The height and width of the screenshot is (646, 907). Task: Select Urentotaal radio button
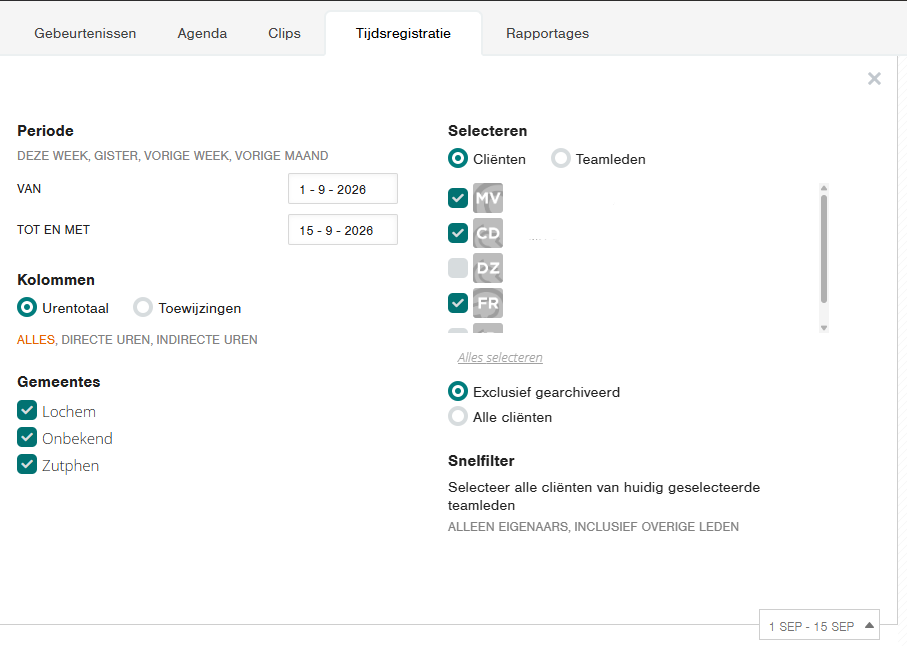27,308
